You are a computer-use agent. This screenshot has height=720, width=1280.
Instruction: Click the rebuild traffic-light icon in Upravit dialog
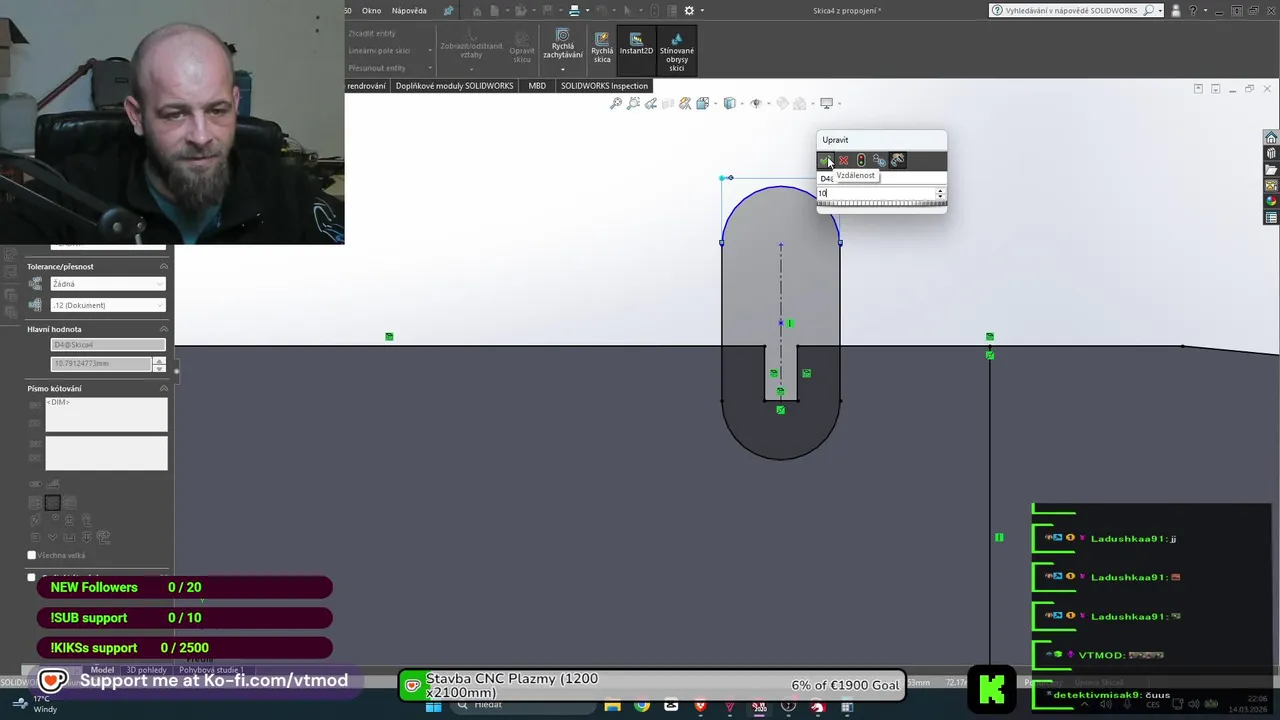click(x=861, y=160)
